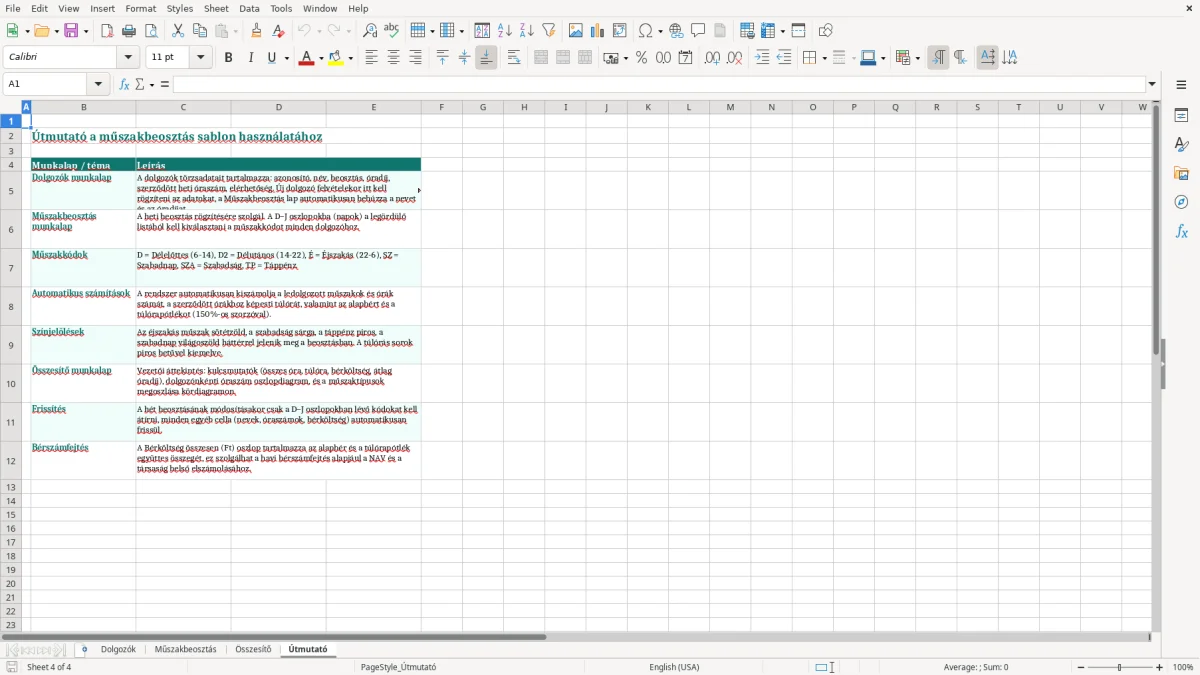Image resolution: width=1200 pixels, height=675 pixels.
Task: Click row header 7
Action: pos(11,268)
